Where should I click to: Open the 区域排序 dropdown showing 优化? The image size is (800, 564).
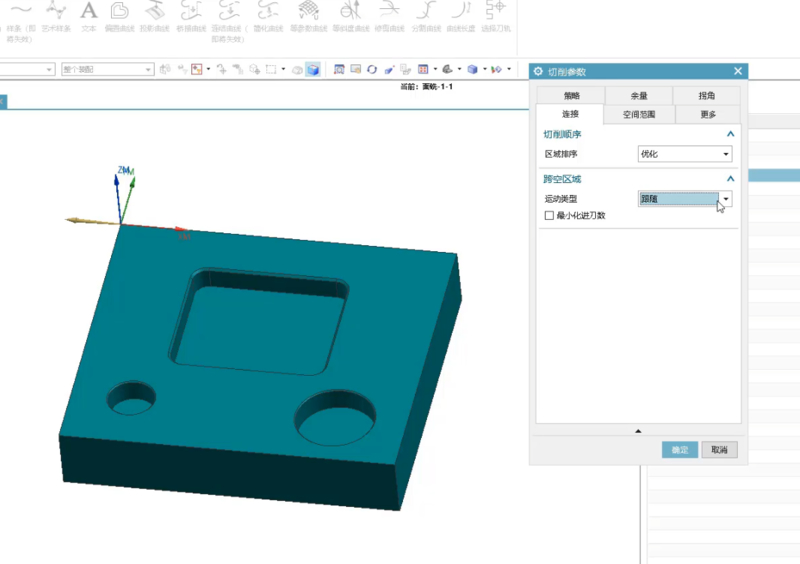pos(685,154)
